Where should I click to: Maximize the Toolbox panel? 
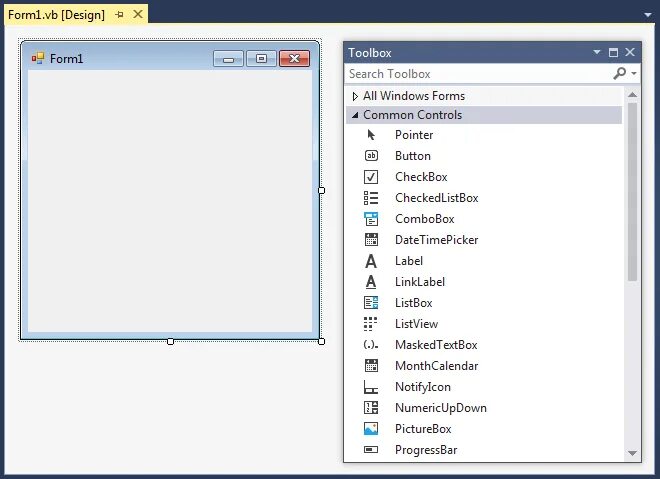(x=613, y=52)
